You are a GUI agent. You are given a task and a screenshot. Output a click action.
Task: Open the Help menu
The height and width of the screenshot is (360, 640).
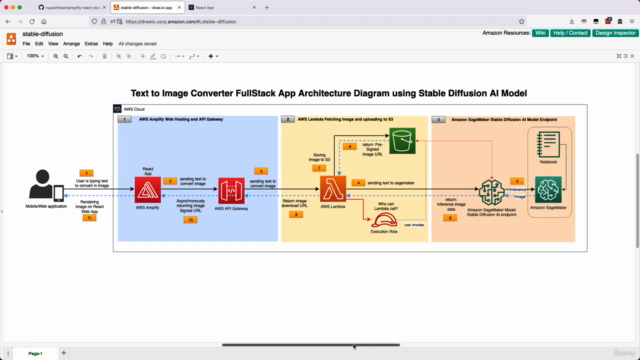(x=108, y=44)
